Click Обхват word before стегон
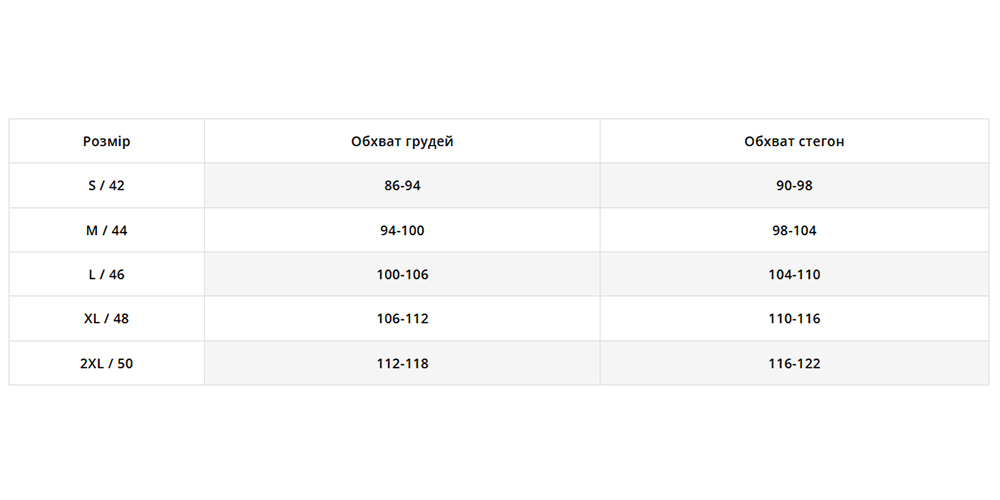This screenshot has height=500, width=1000. [770, 142]
